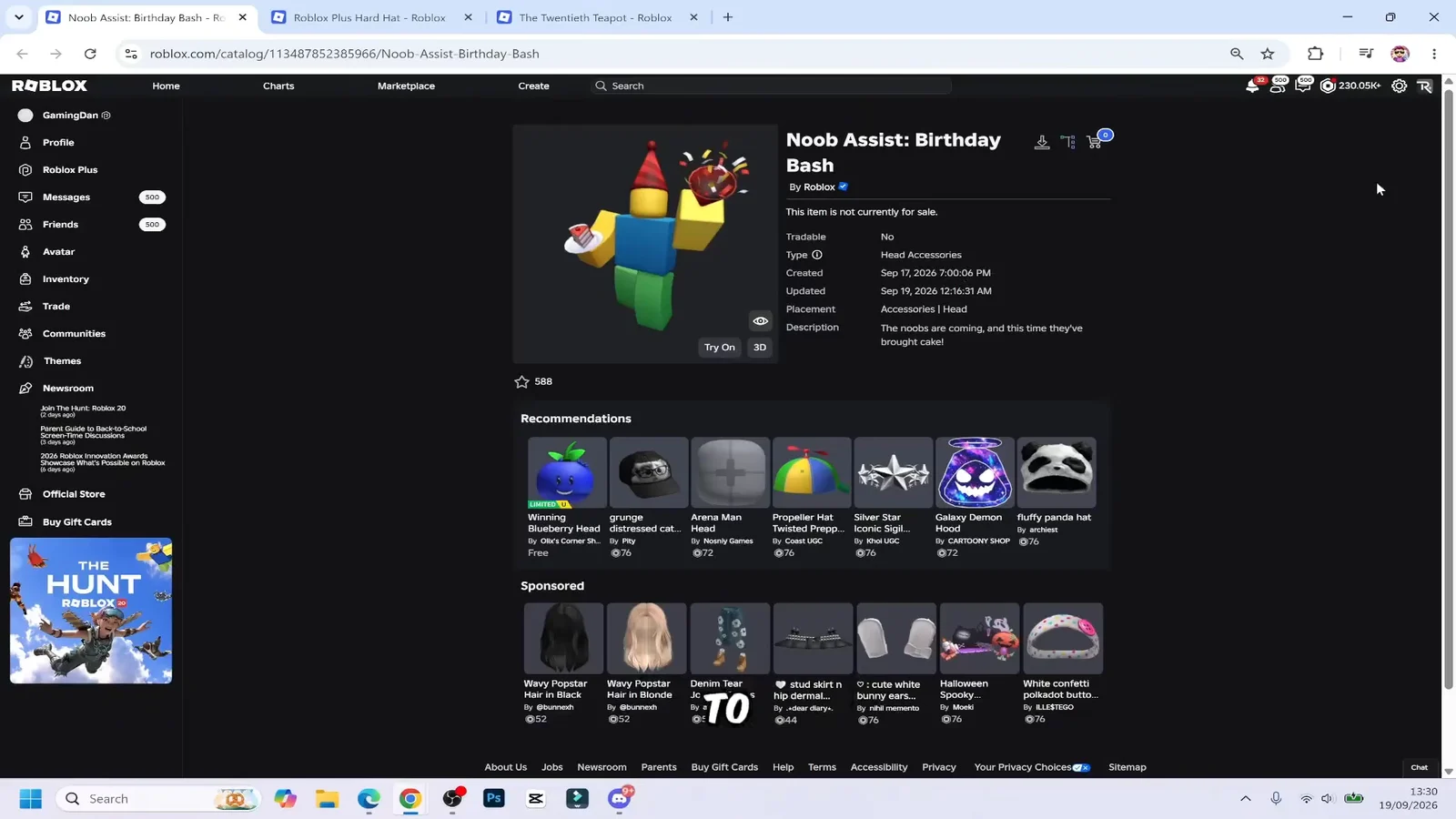Open Galaxy Demon Hood recommendation
Viewport: 1456px width, 819px height.
(974, 497)
